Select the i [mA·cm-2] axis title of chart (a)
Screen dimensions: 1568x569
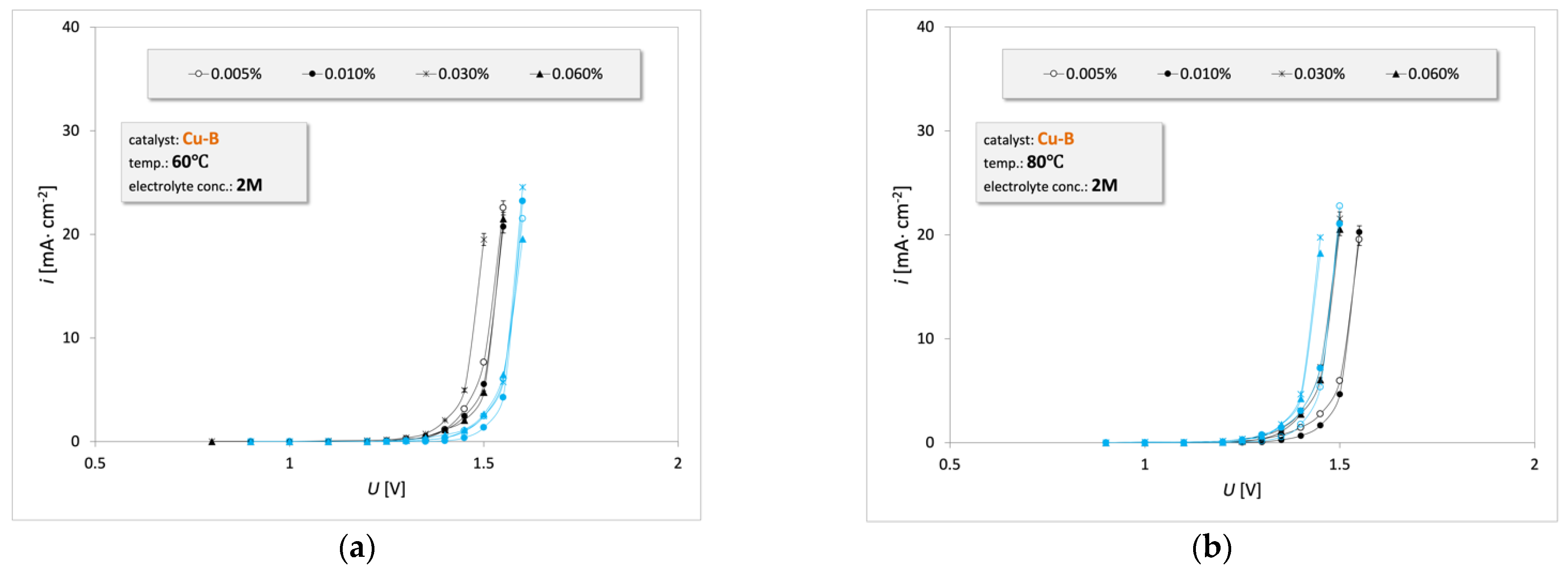click(x=47, y=235)
